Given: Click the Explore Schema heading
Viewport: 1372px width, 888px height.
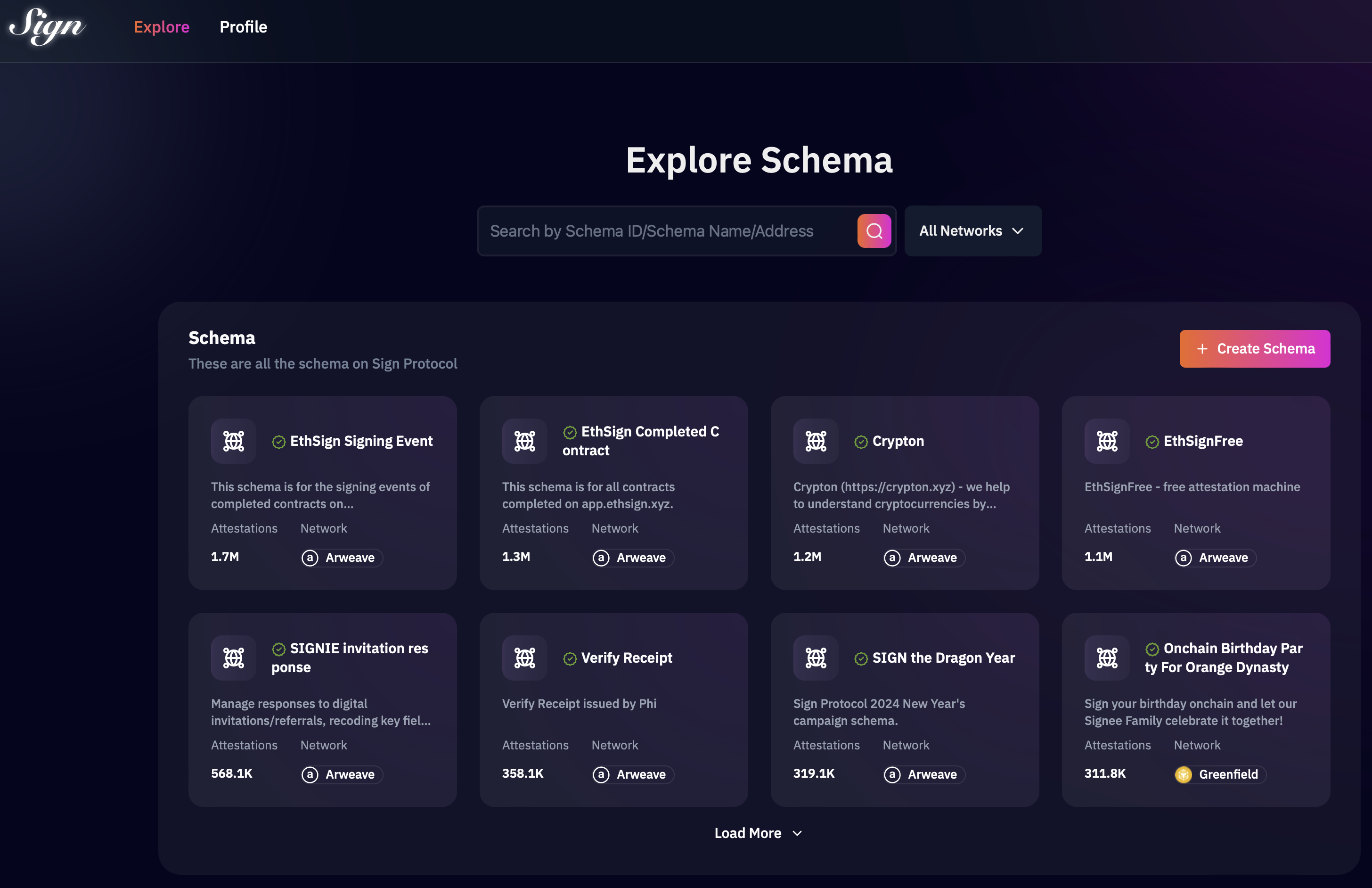Looking at the screenshot, I should pos(759,160).
